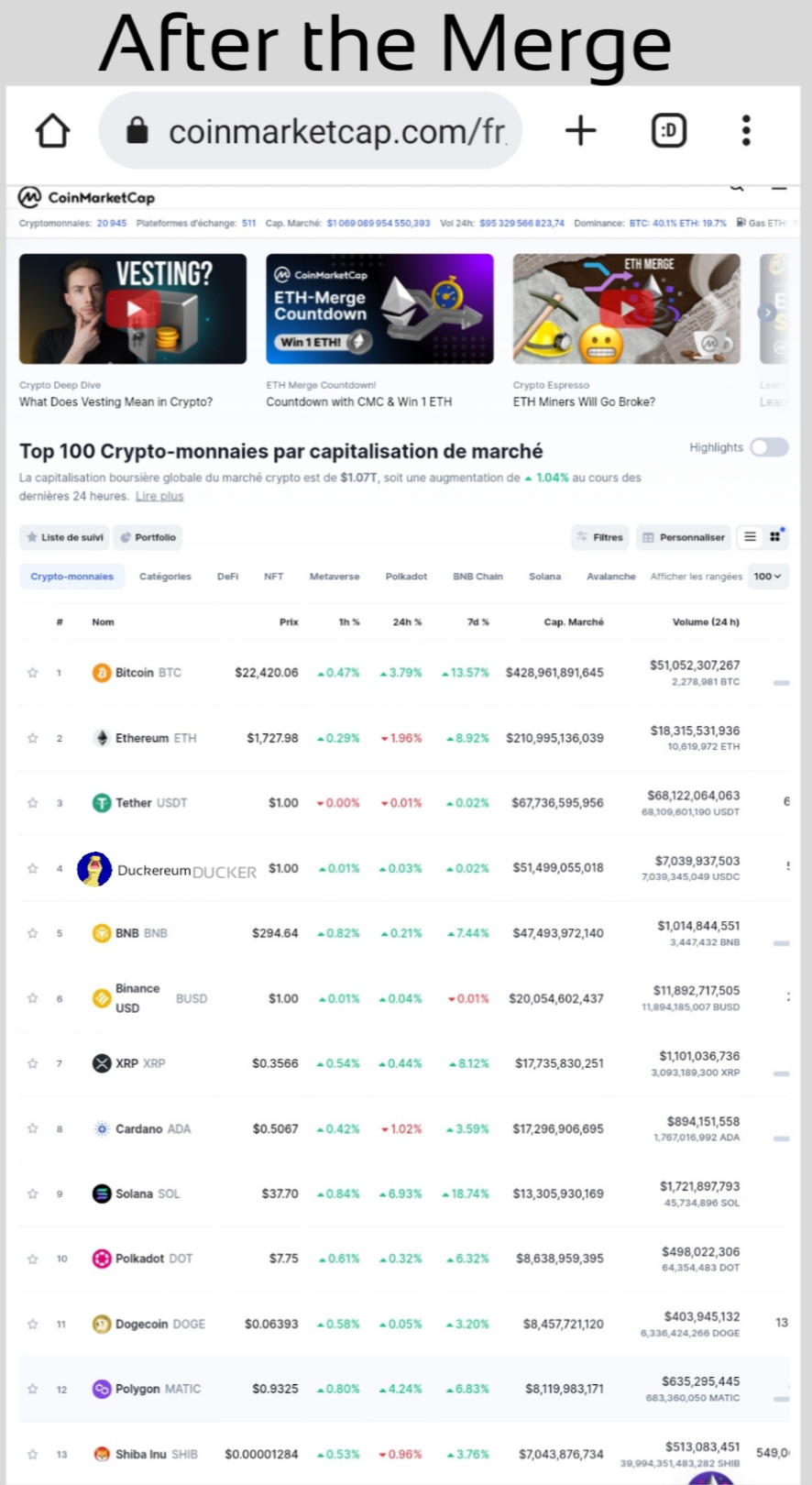Play the ETH MERGE miners video thumbnail
812x1485 pixels.
[627, 309]
